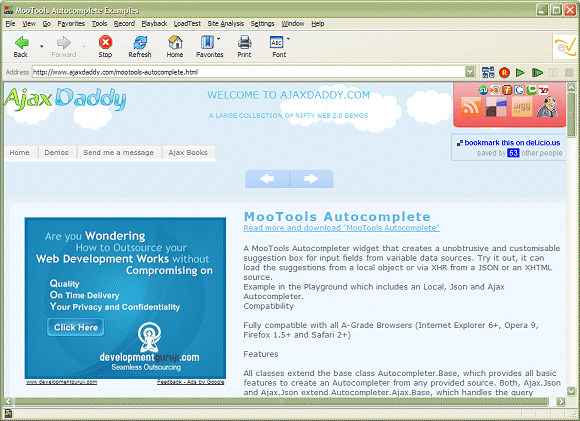The height and width of the screenshot is (421, 580).
Task: Click the orange Furl 'f' share icon
Action: point(507,90)
